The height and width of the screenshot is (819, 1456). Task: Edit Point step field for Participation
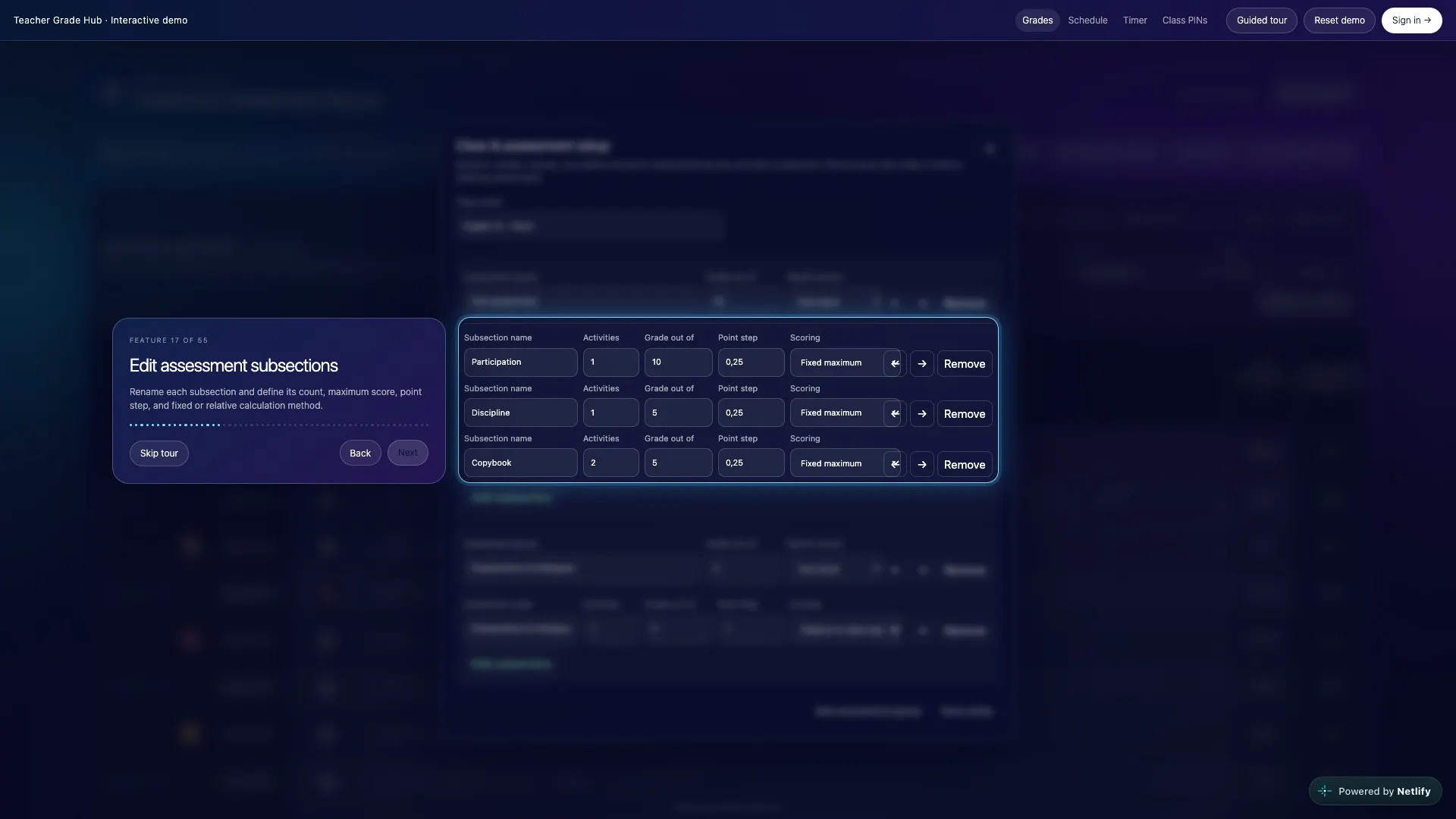point(752,362)
